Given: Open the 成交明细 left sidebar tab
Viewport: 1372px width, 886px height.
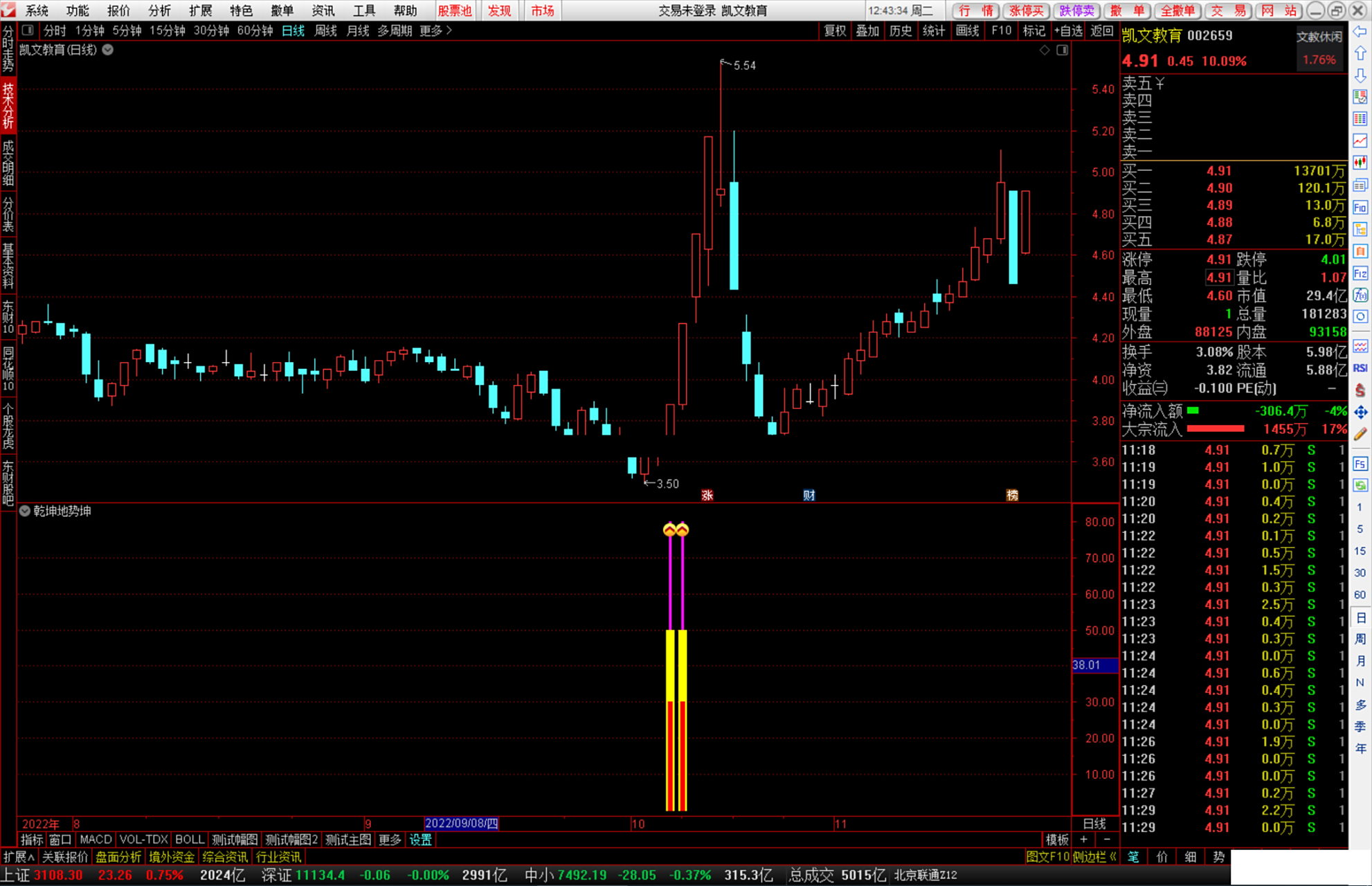Looking at the screenshot, I should pyautogui.click(x=8, y=163).
